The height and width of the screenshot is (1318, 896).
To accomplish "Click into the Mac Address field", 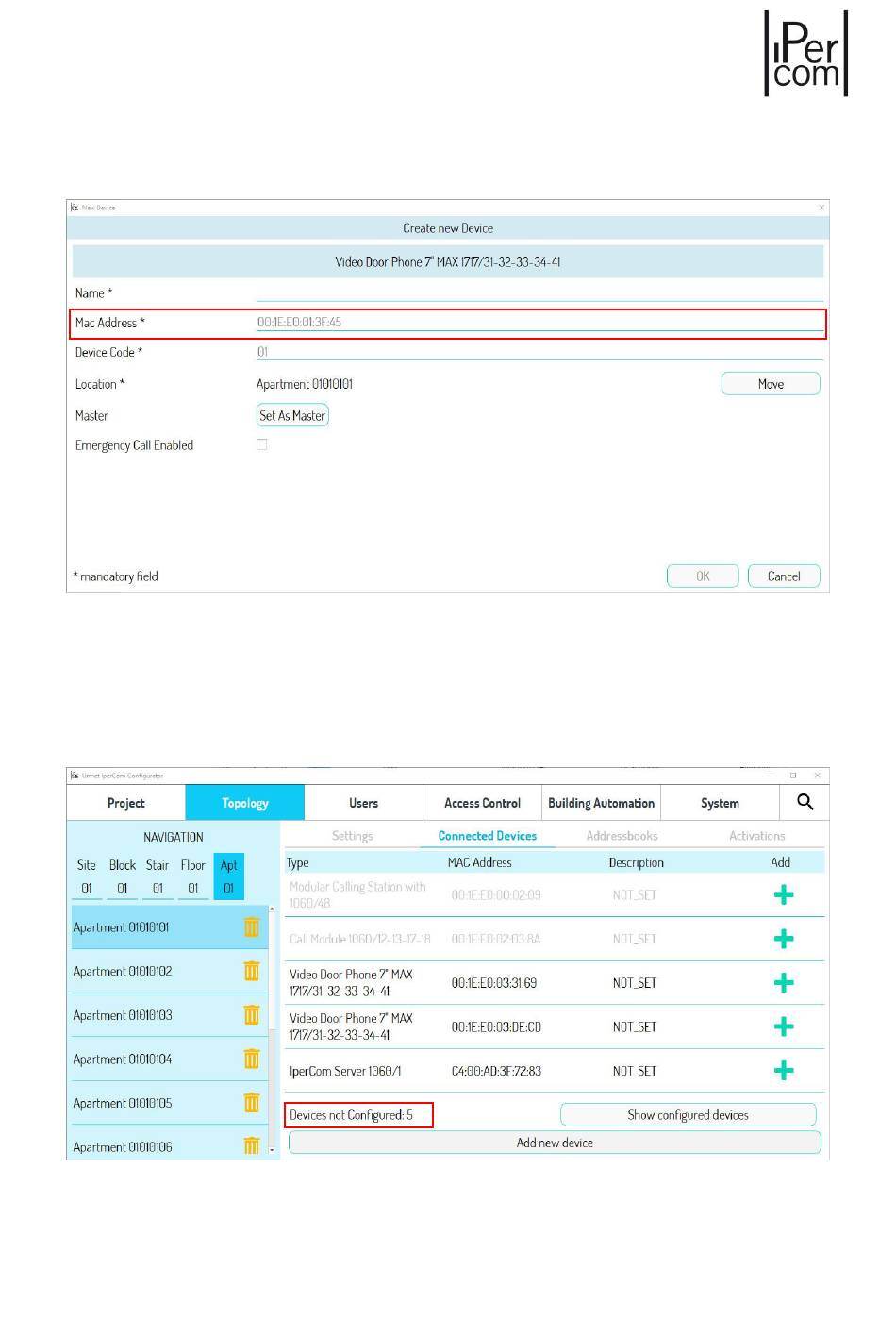I will pos(538,323).
